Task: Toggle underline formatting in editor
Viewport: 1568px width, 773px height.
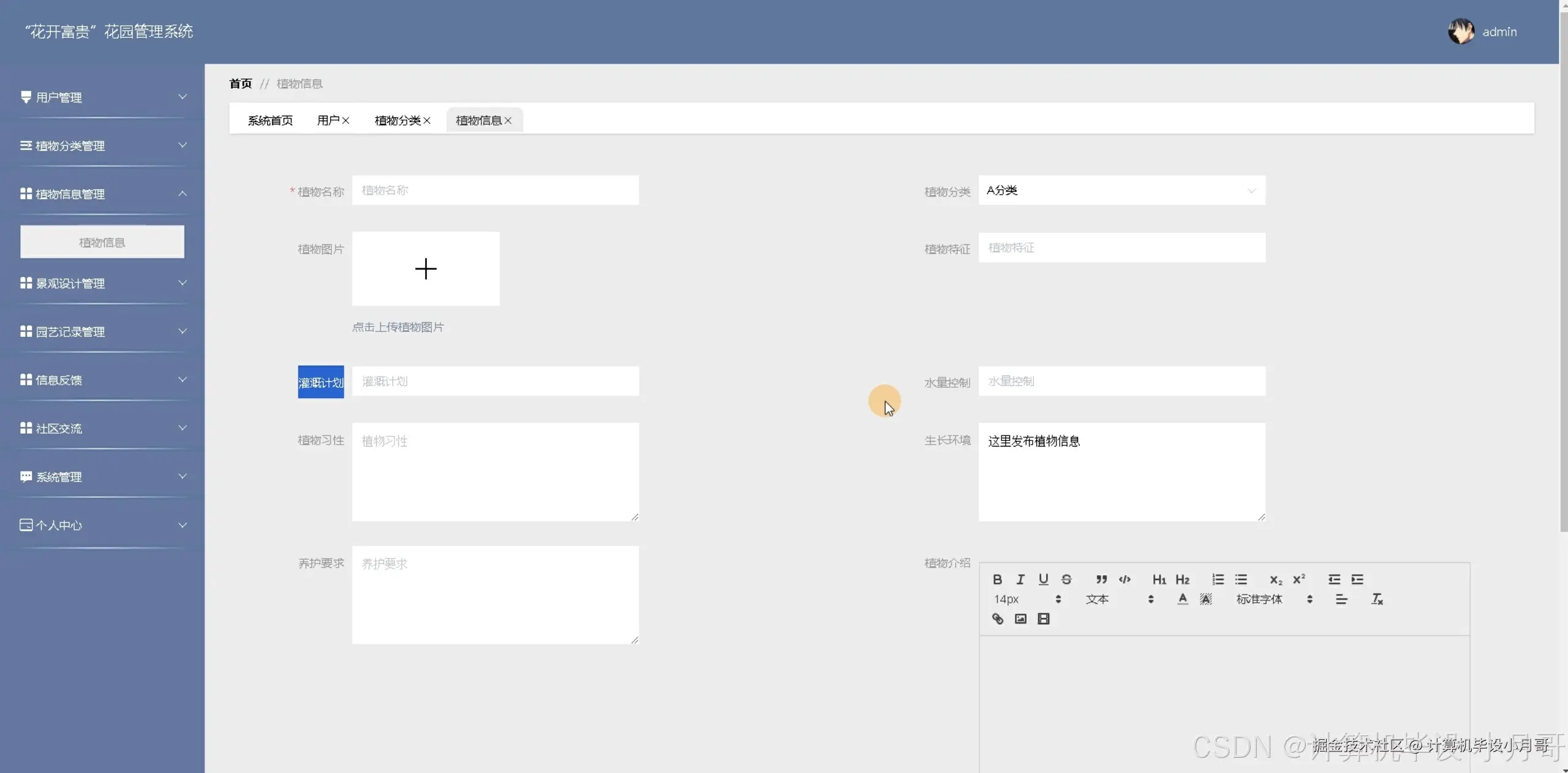Action: point(1043,579)
